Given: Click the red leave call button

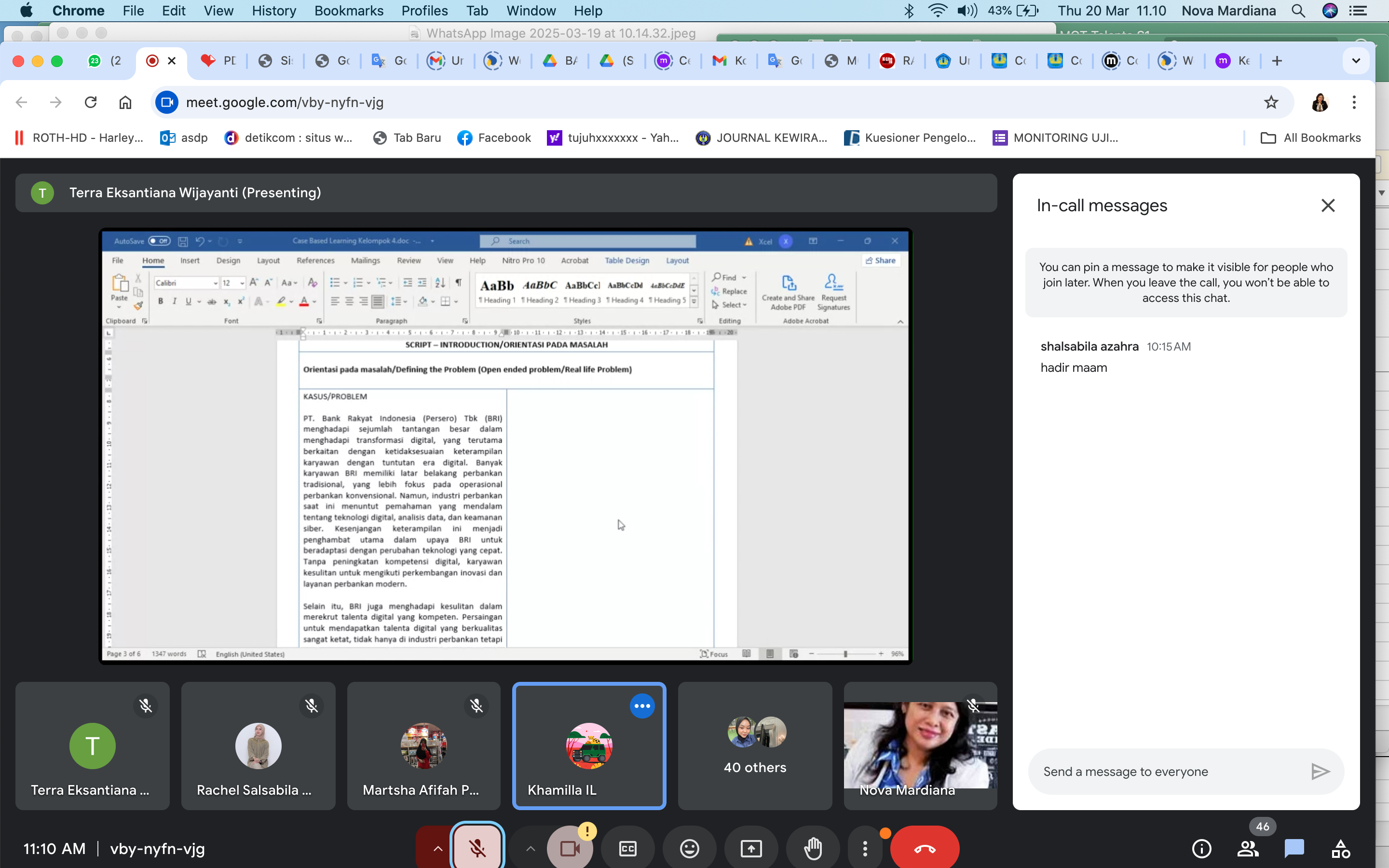Looking at the screenshot, I should tap(924, 849).
